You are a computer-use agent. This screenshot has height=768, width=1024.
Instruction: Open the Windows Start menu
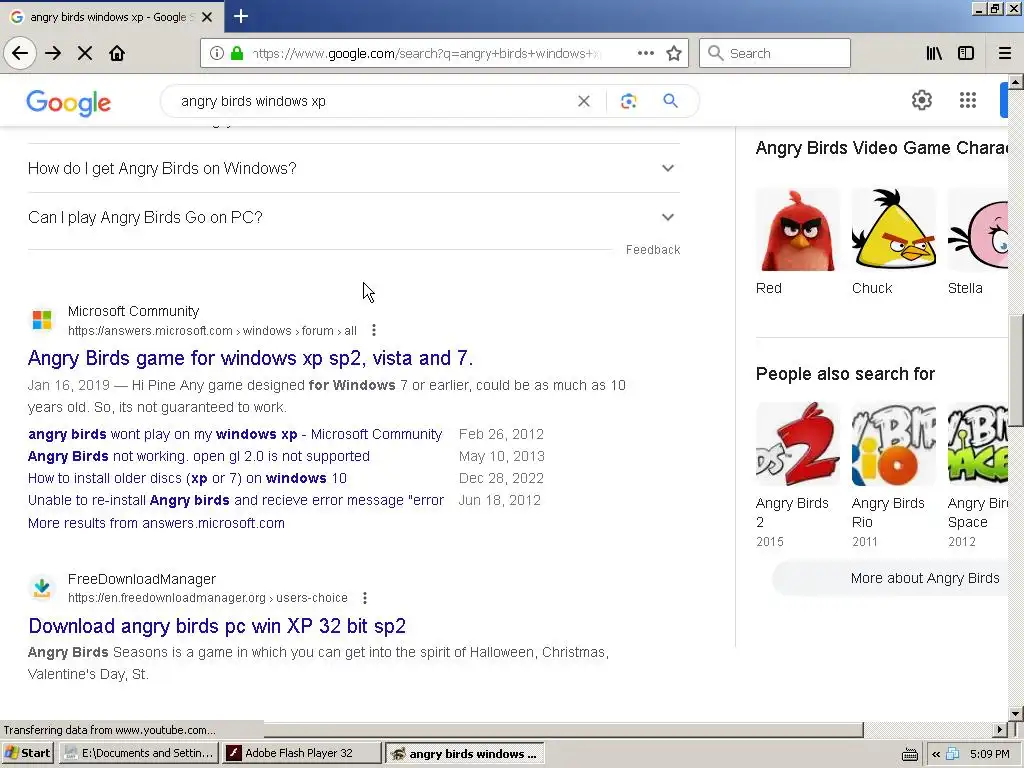click(27, 753)
